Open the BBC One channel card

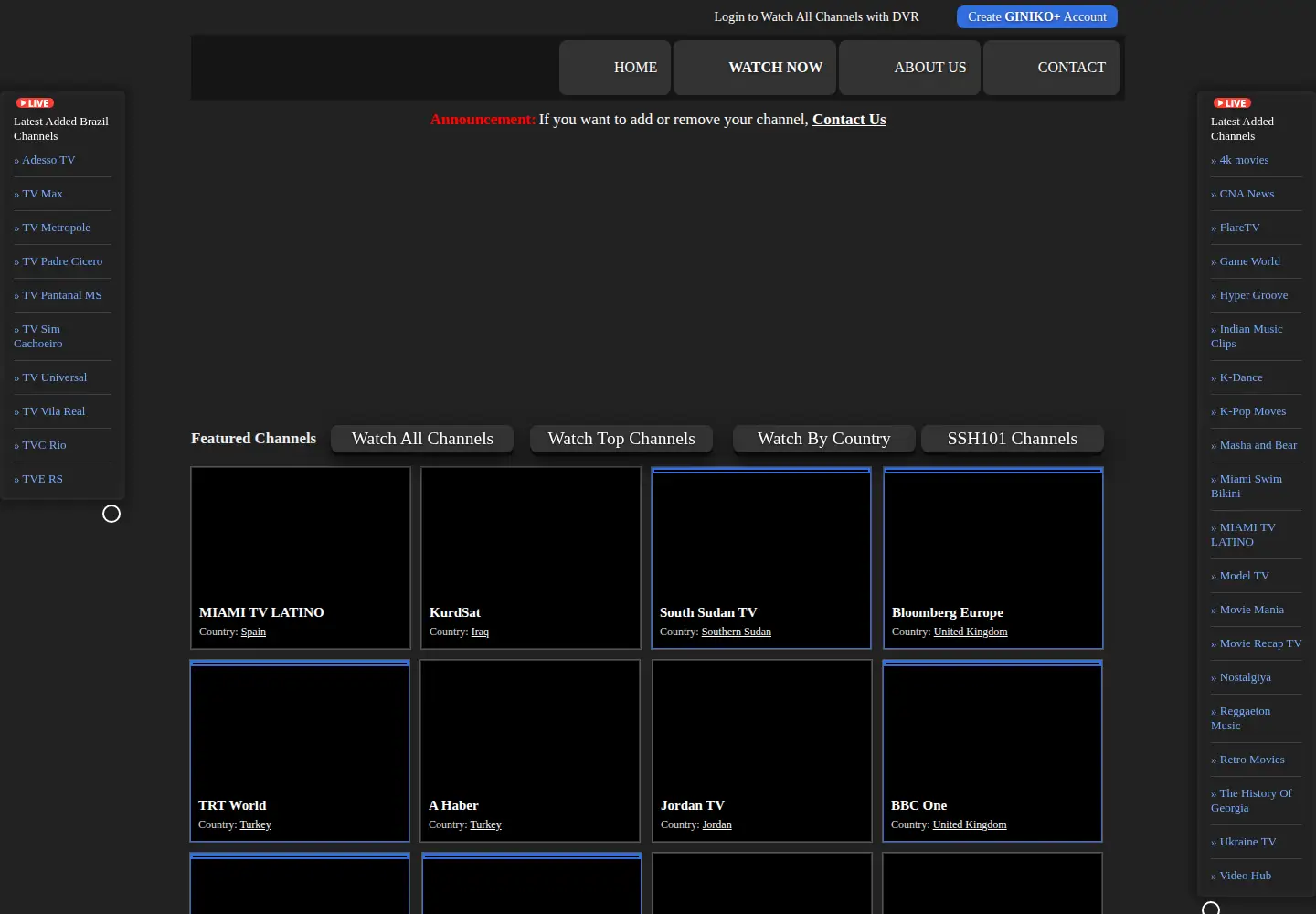992,750
